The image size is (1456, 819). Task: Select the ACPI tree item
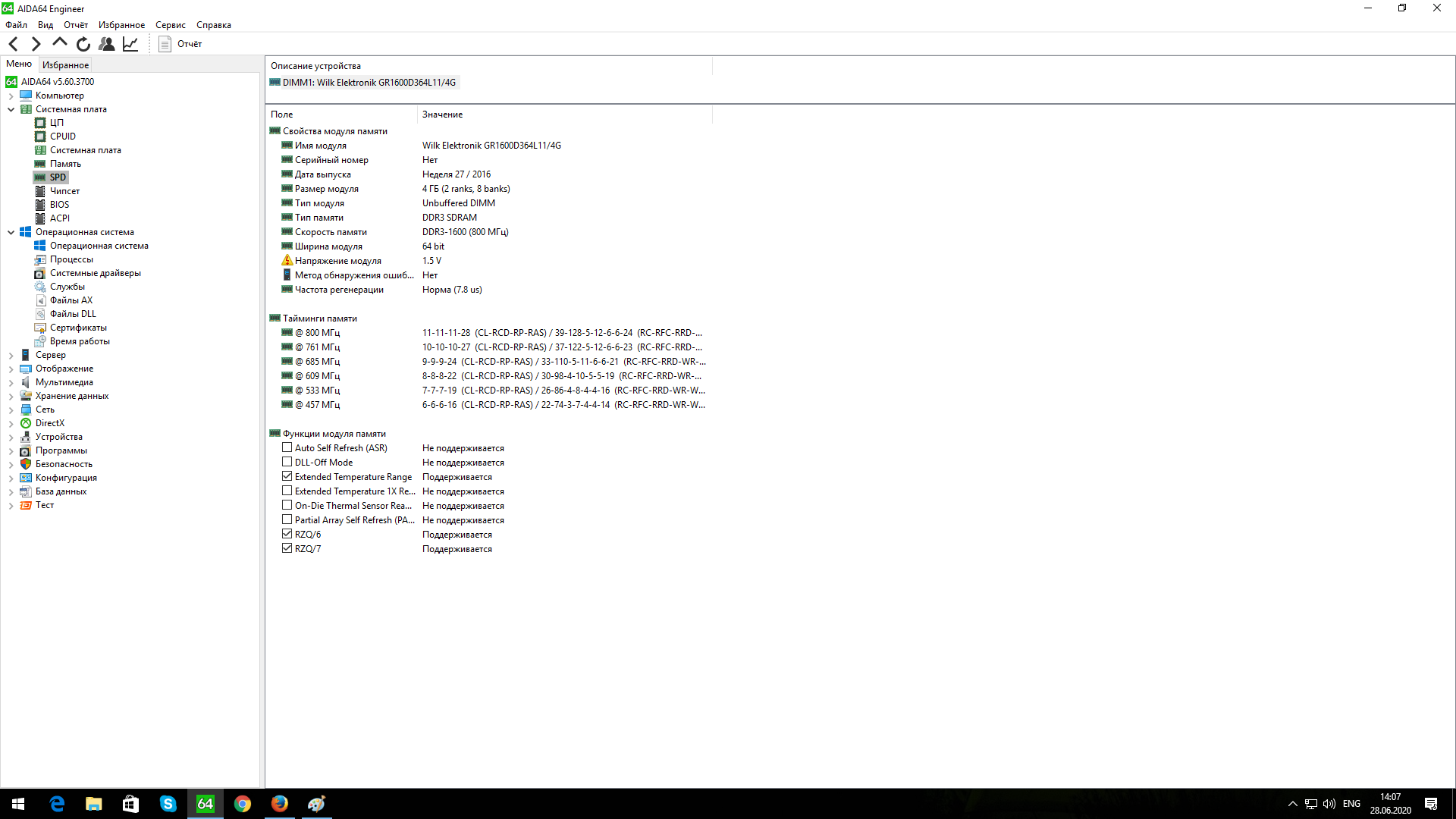(x=59, y=218)
